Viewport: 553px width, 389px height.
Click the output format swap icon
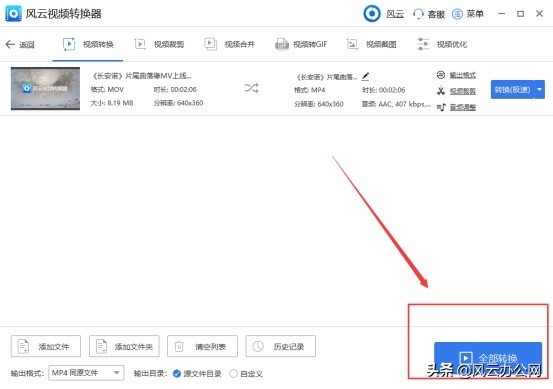point(441,75)
